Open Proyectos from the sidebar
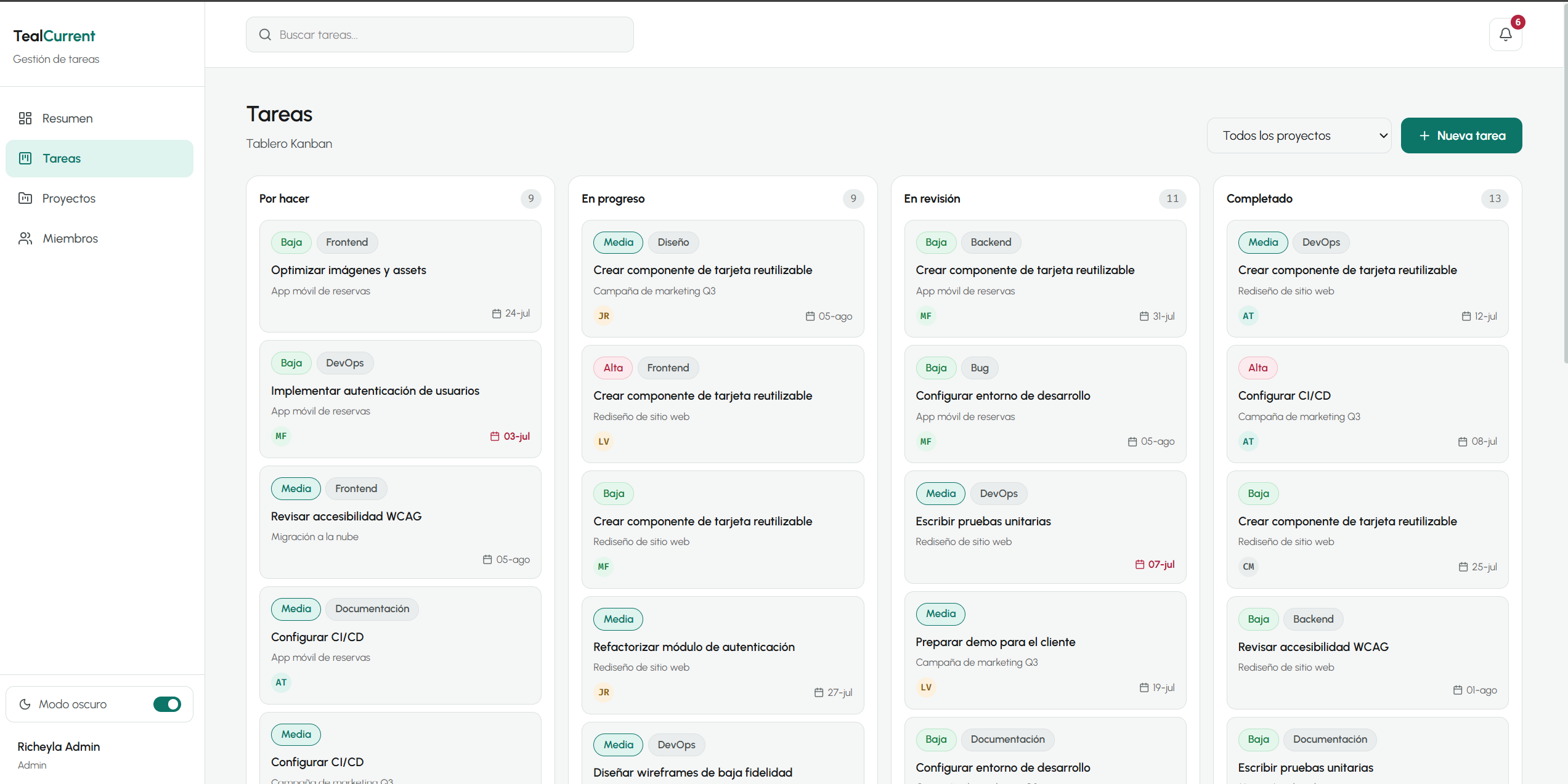1568x784 pixels. pyautogui.click(x=99, y=198)
